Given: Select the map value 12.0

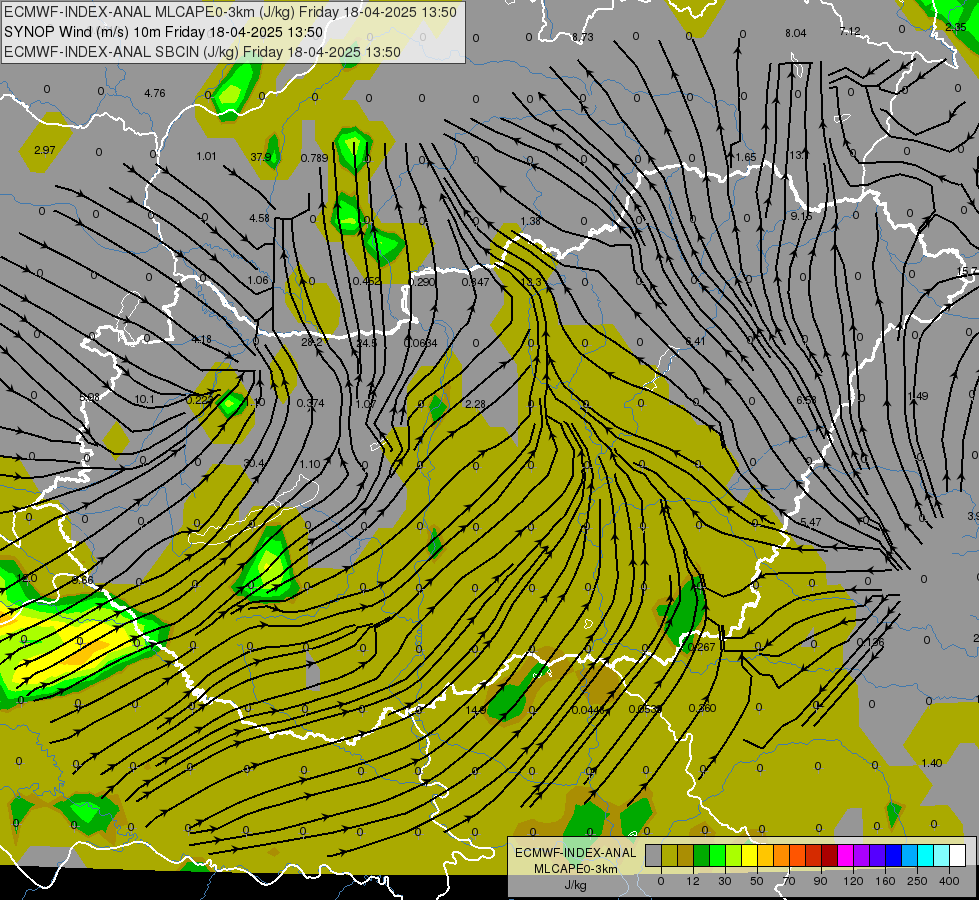Looking at the screenshot, I should point(26,578).
